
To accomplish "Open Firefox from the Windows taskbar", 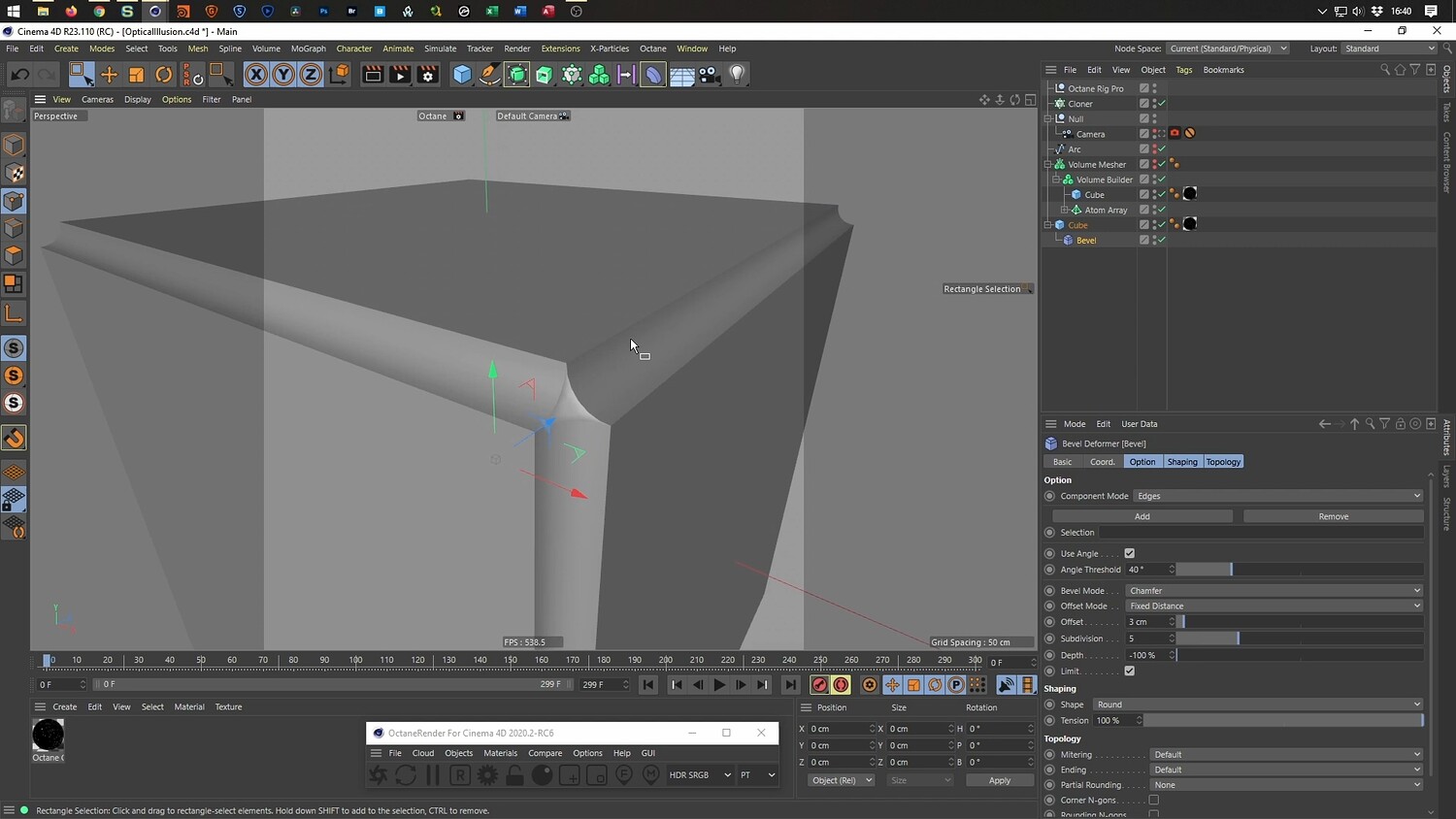I will coord(71,11).
